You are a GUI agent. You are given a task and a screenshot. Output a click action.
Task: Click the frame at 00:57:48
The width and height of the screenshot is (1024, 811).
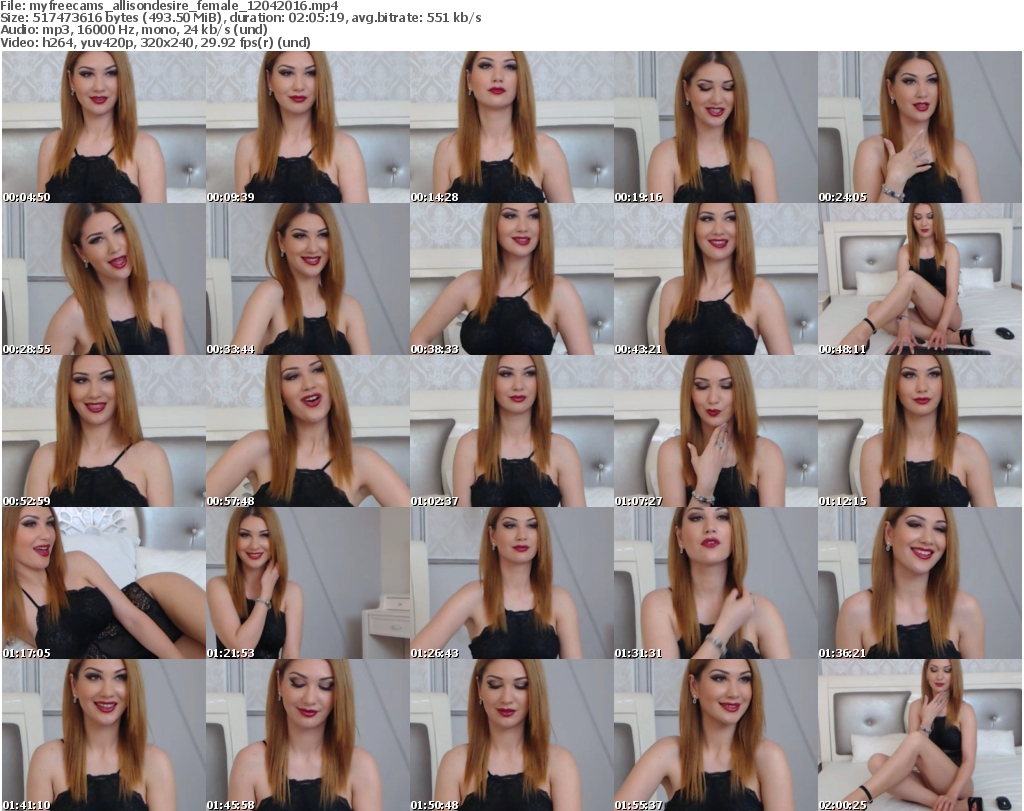[308, 432]
